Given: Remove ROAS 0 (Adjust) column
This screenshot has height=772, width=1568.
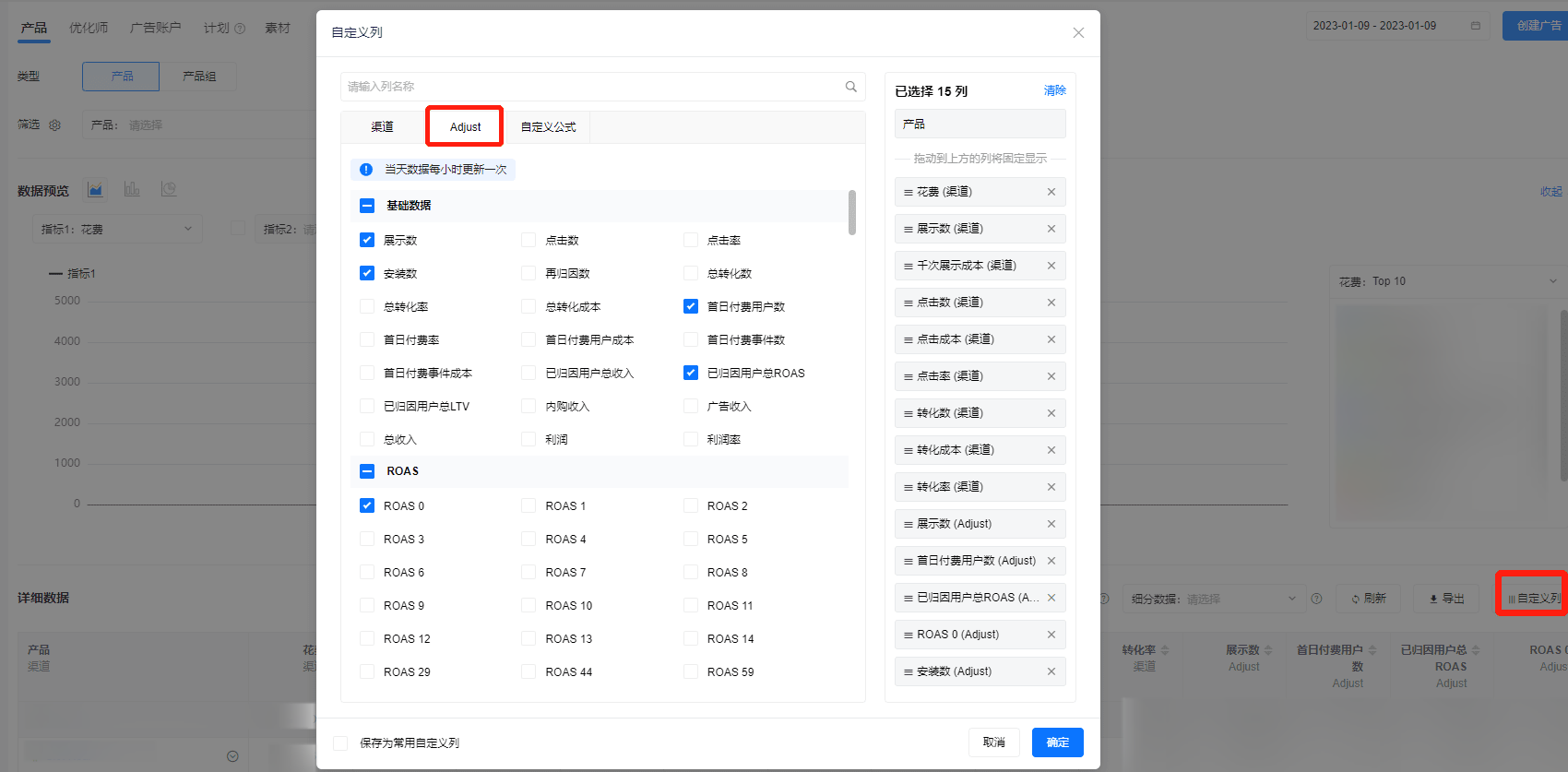Looking at the screenshot, I should pyautogui.click(x=1051, y=635).
